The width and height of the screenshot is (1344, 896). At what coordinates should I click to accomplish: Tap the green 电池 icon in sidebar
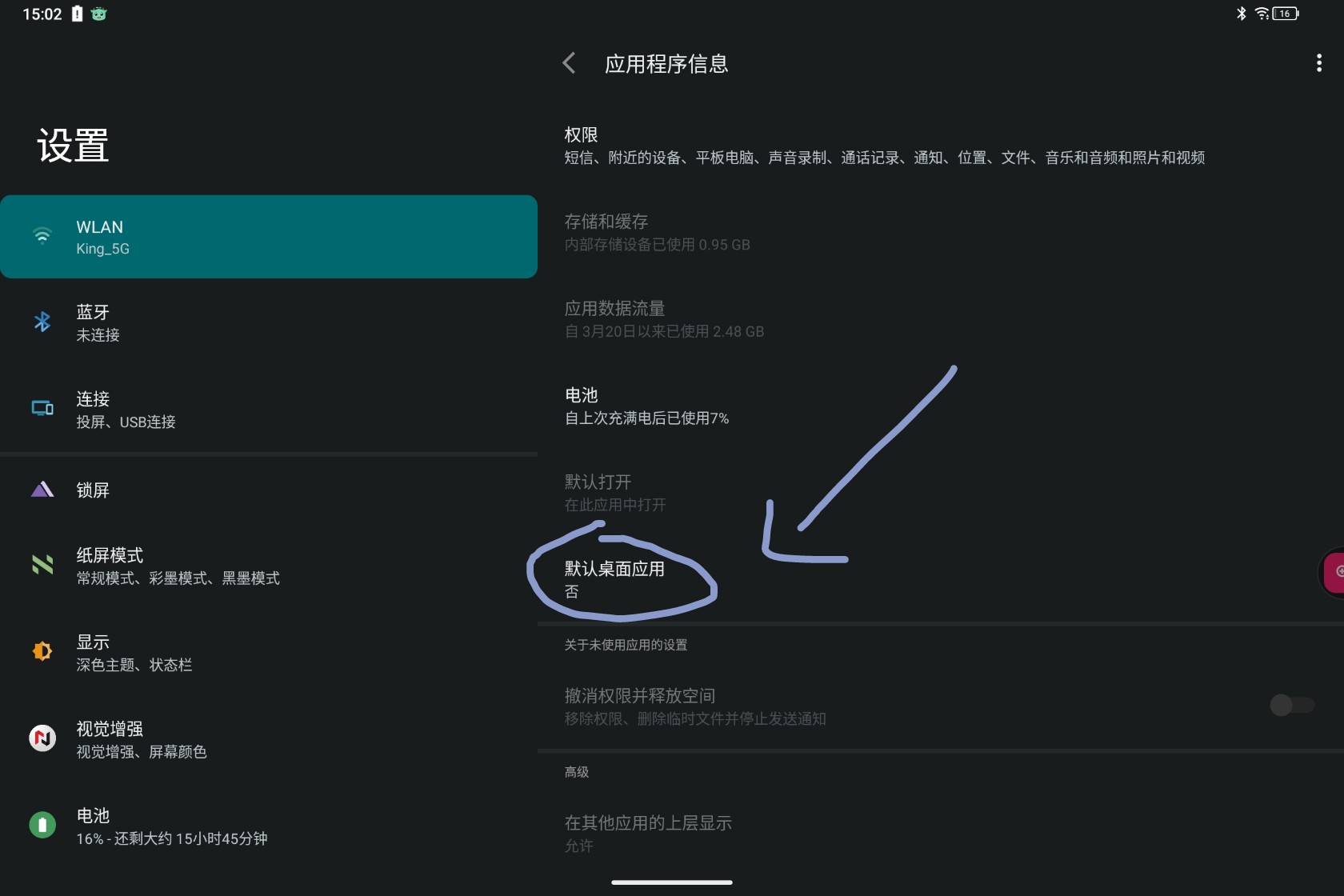click(42, 824)
